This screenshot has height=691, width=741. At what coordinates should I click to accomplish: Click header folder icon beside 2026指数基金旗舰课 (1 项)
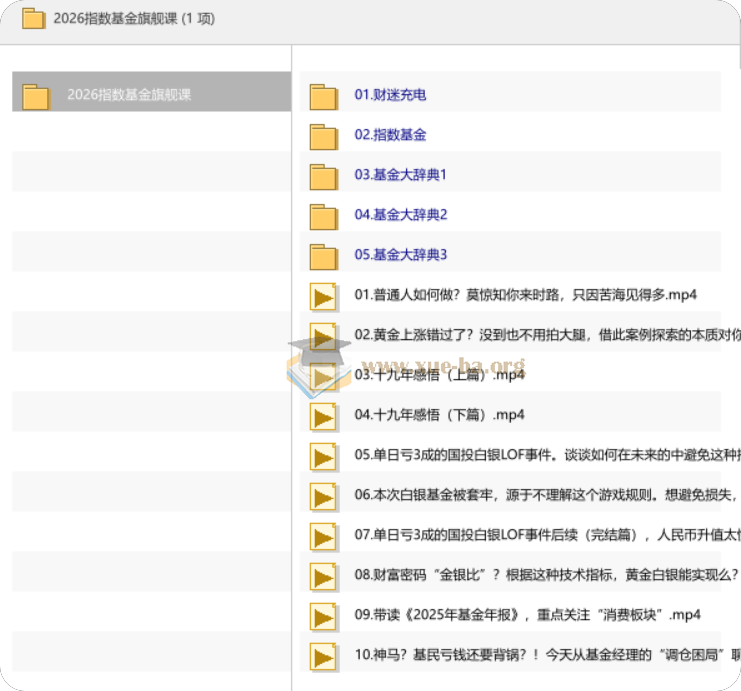pyautogui.click(x=34, y=18)
